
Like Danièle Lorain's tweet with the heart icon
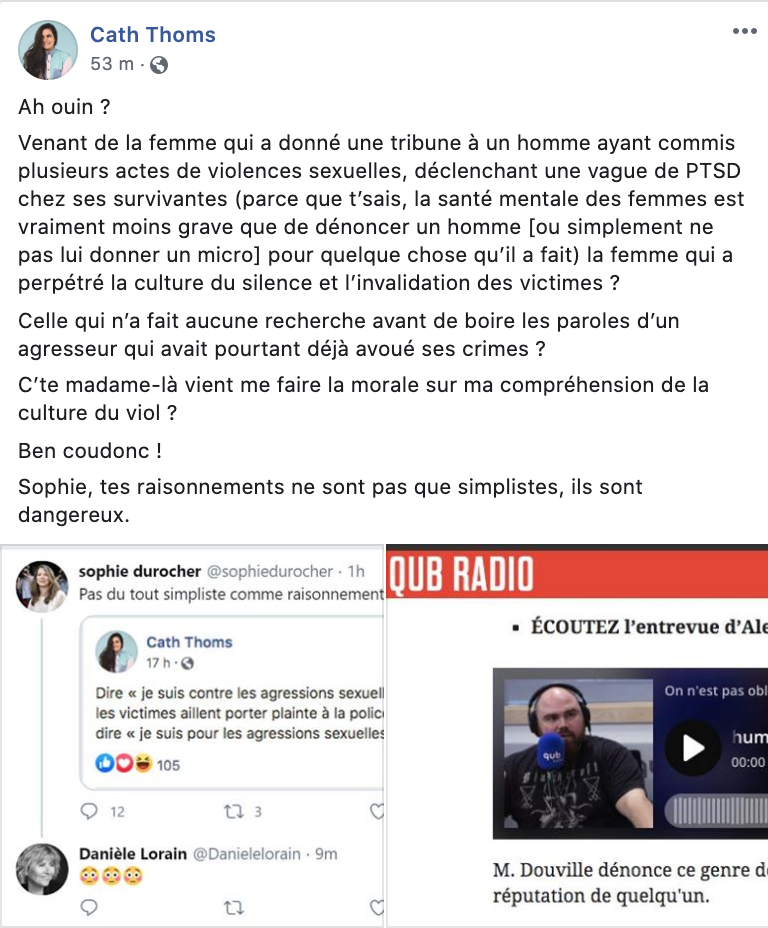(377, 907)
